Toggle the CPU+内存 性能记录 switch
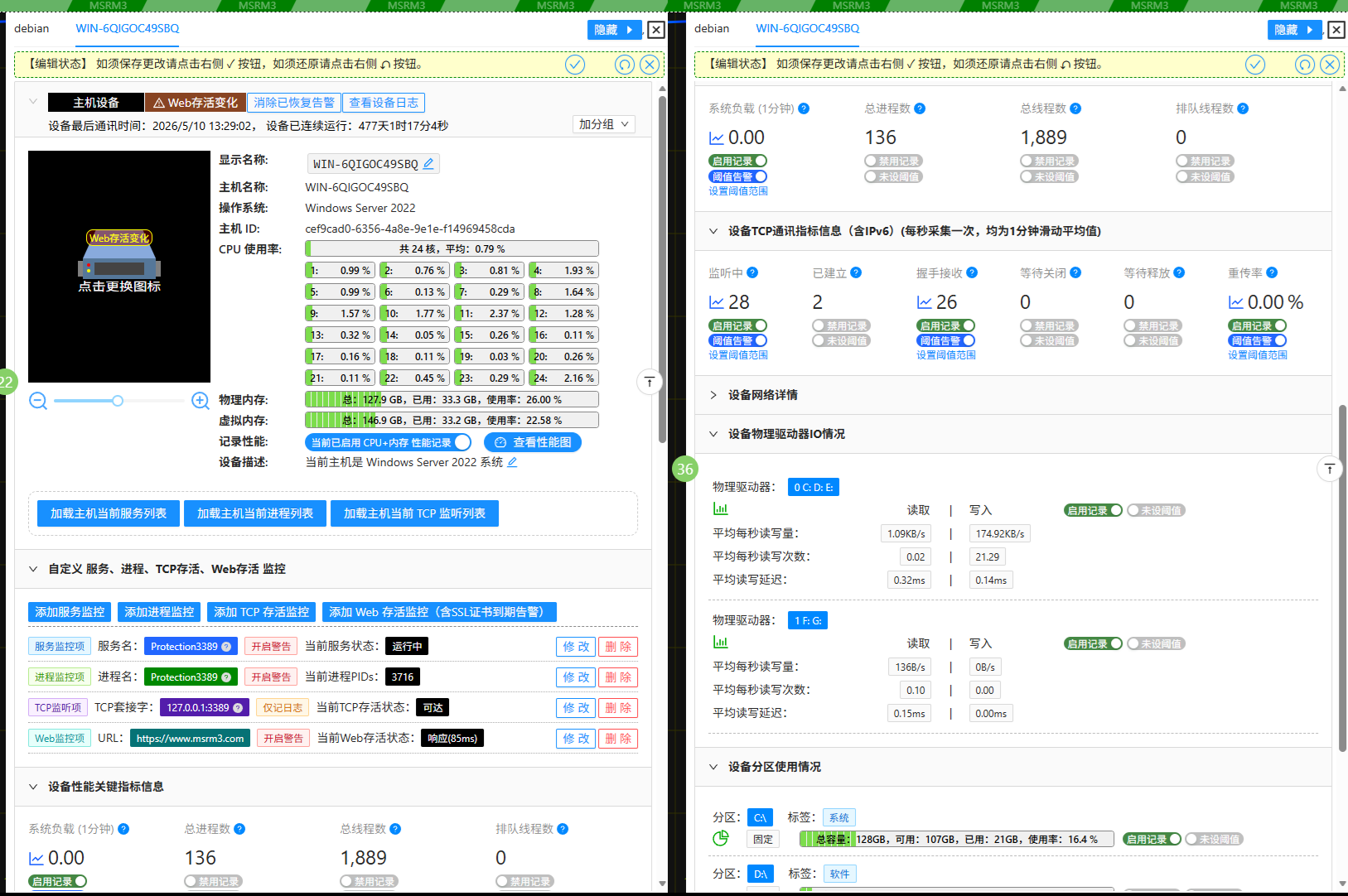Viewport: 1348px width, 896px height. [388, 443]
